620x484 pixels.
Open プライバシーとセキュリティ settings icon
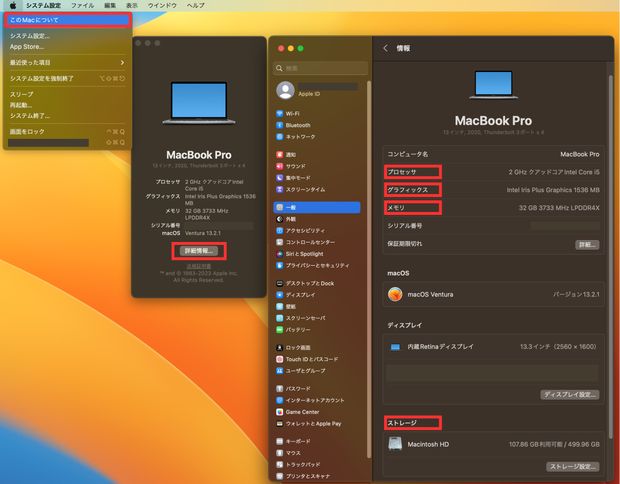[280, 265]
